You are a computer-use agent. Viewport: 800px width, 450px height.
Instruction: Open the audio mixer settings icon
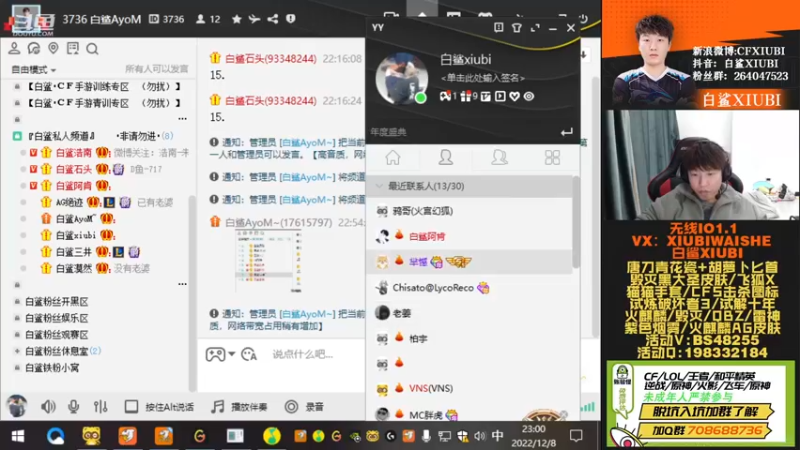pos(101,407)
